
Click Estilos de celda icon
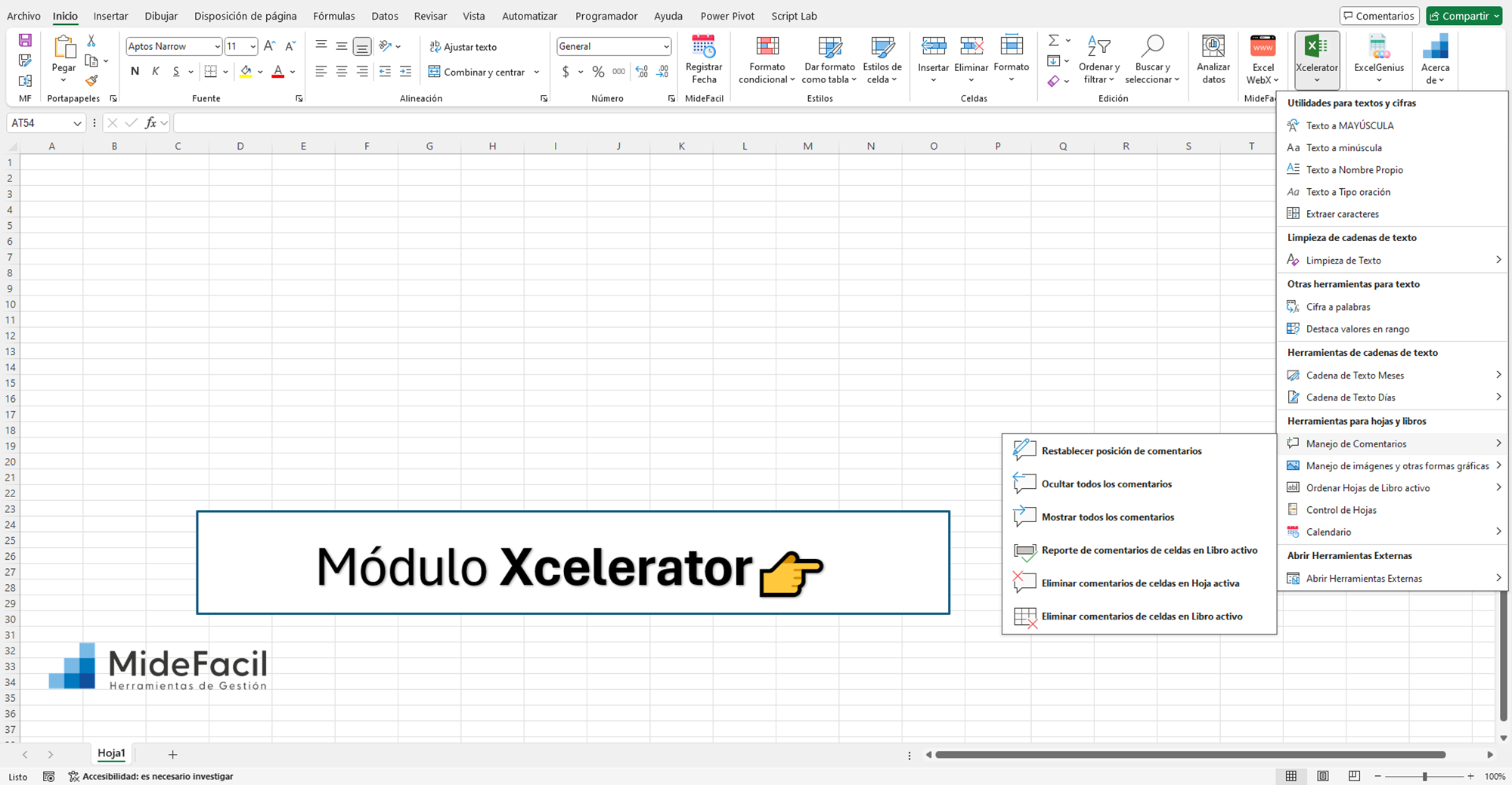[882, 47]
